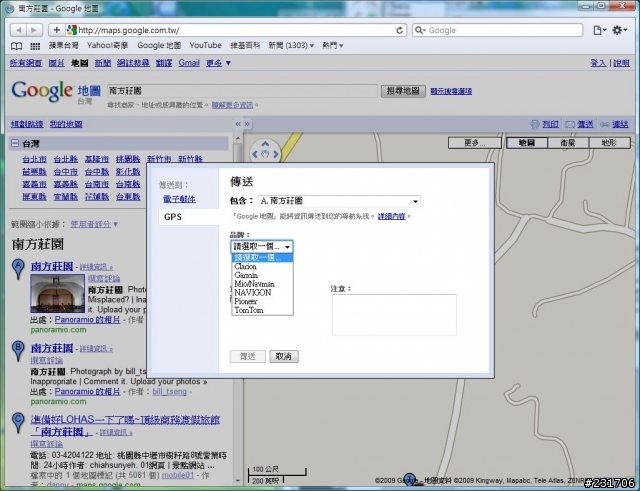The width and height of the screenshot is (640, 491).
Task: Click the 登入 sign-in link
Action: coord(598,63)
